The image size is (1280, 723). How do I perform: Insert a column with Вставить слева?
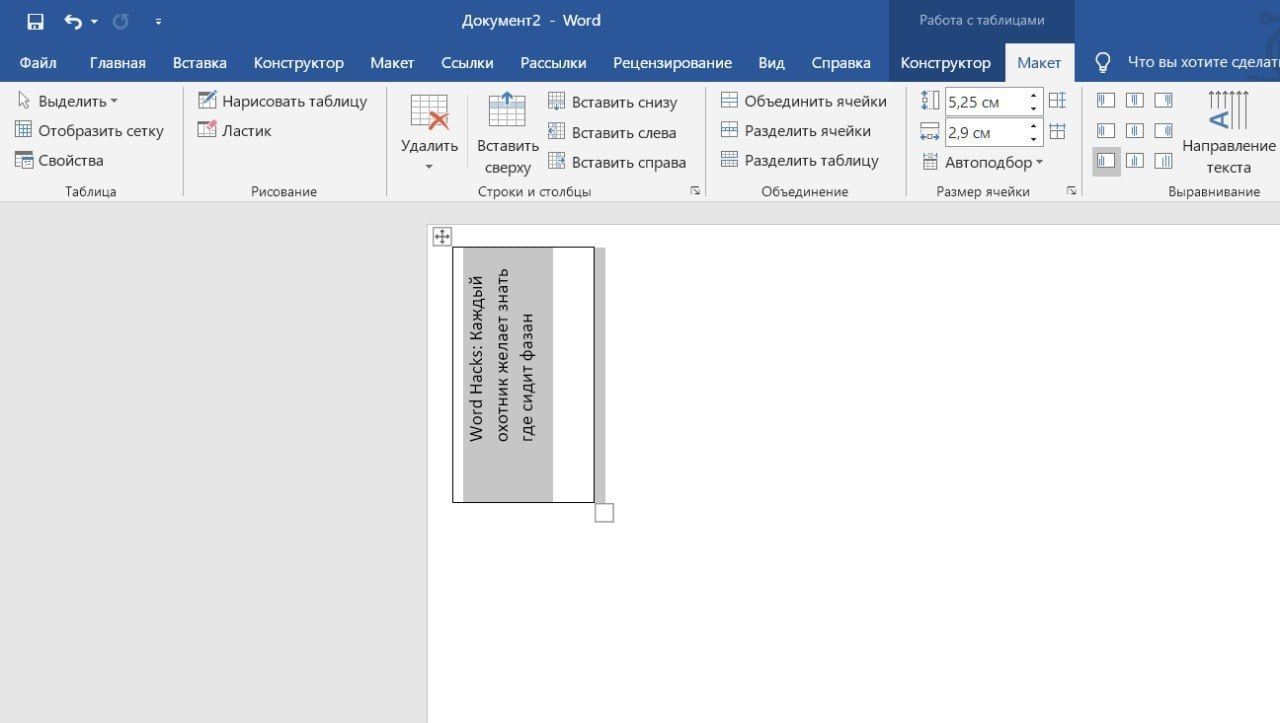[x=611, y=132]
